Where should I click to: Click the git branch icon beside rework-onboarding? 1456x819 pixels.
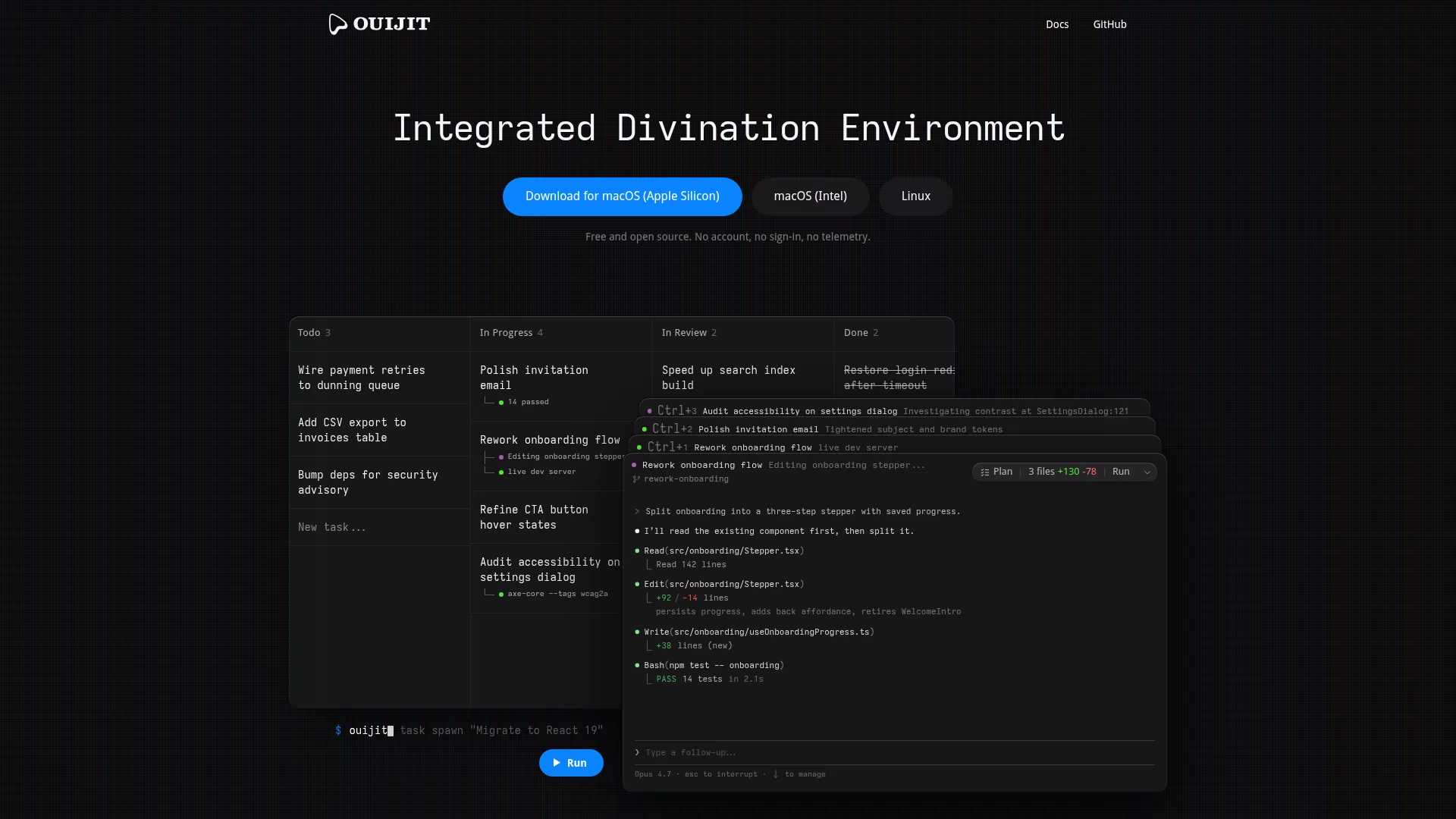point(636,479)
